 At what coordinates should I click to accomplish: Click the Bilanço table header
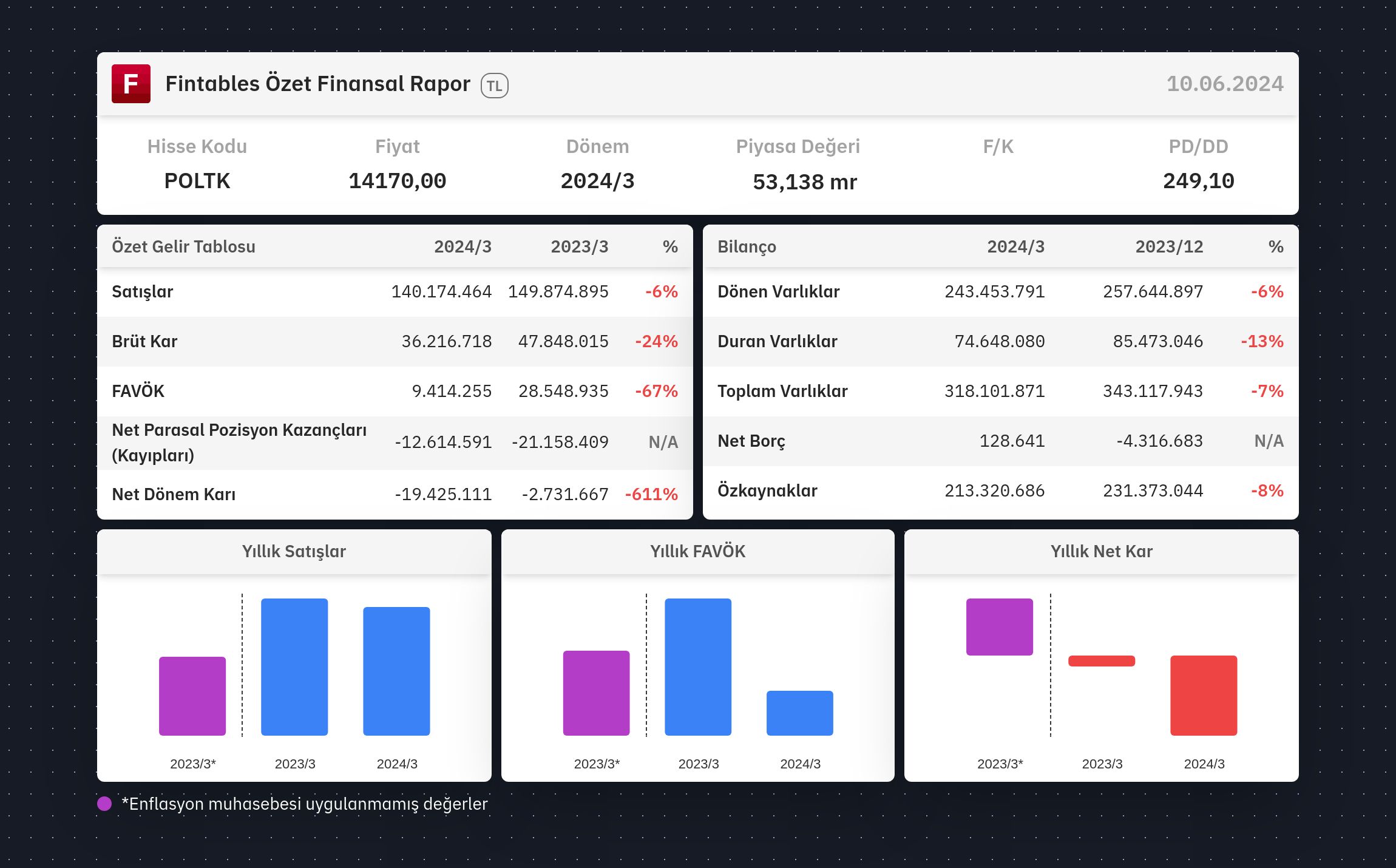pos(747,246)
